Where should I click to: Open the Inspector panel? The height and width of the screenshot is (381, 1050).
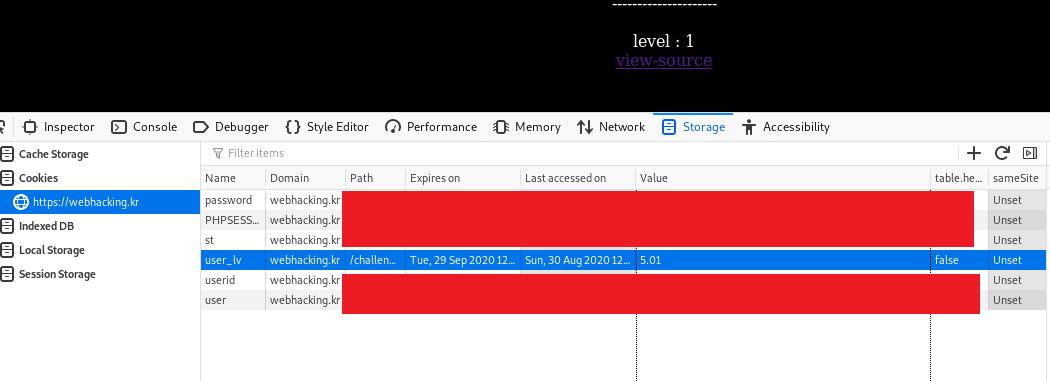coord(58,127)
